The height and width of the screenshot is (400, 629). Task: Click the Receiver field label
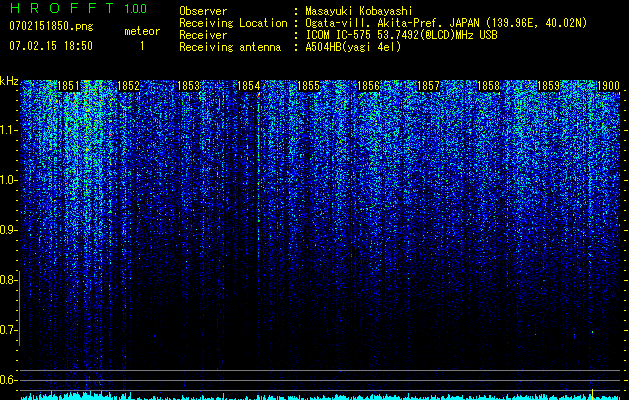(x=203, y=35)
